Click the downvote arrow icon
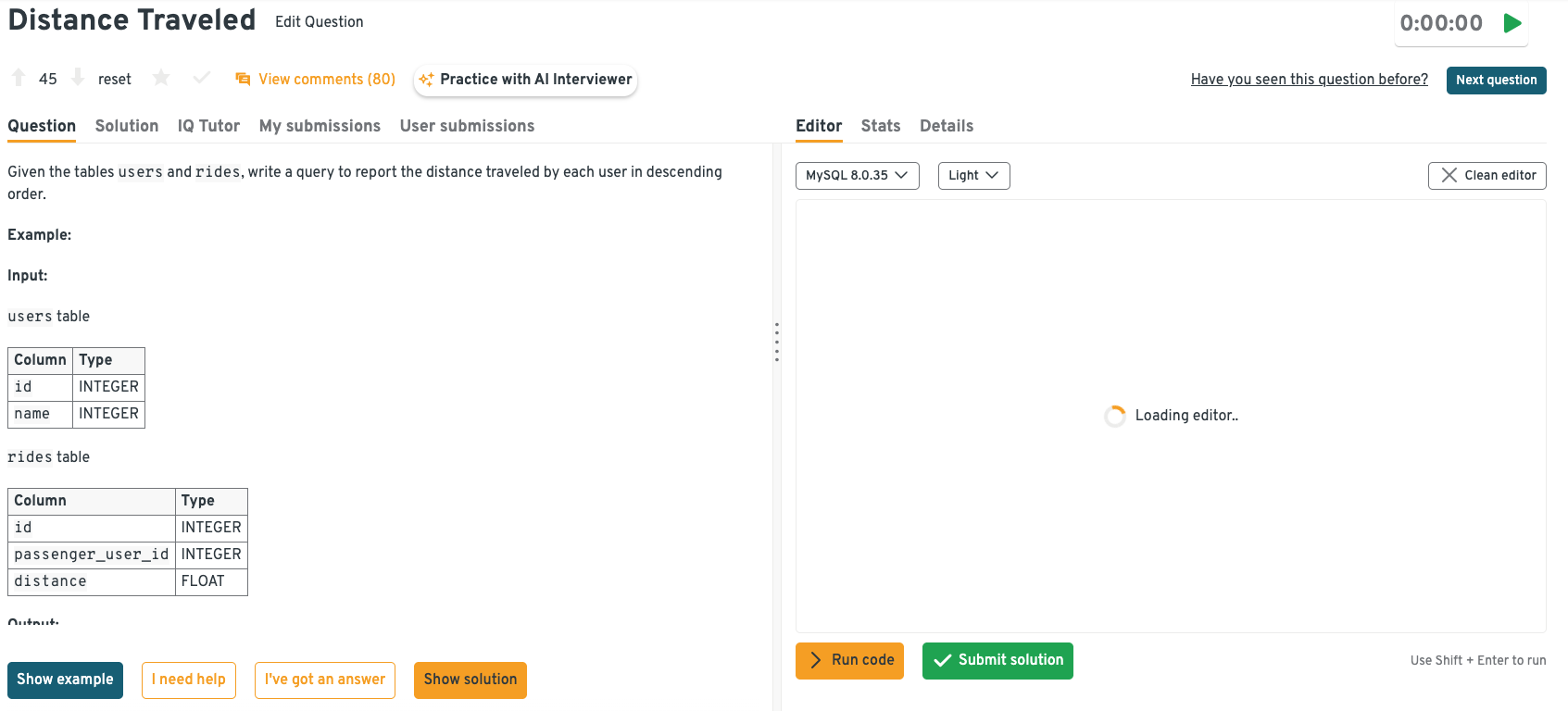 [x=78, y=78]
